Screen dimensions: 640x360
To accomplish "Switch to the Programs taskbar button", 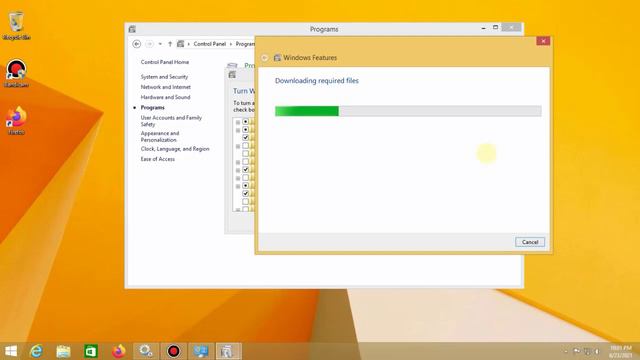I will coord(228,351).
